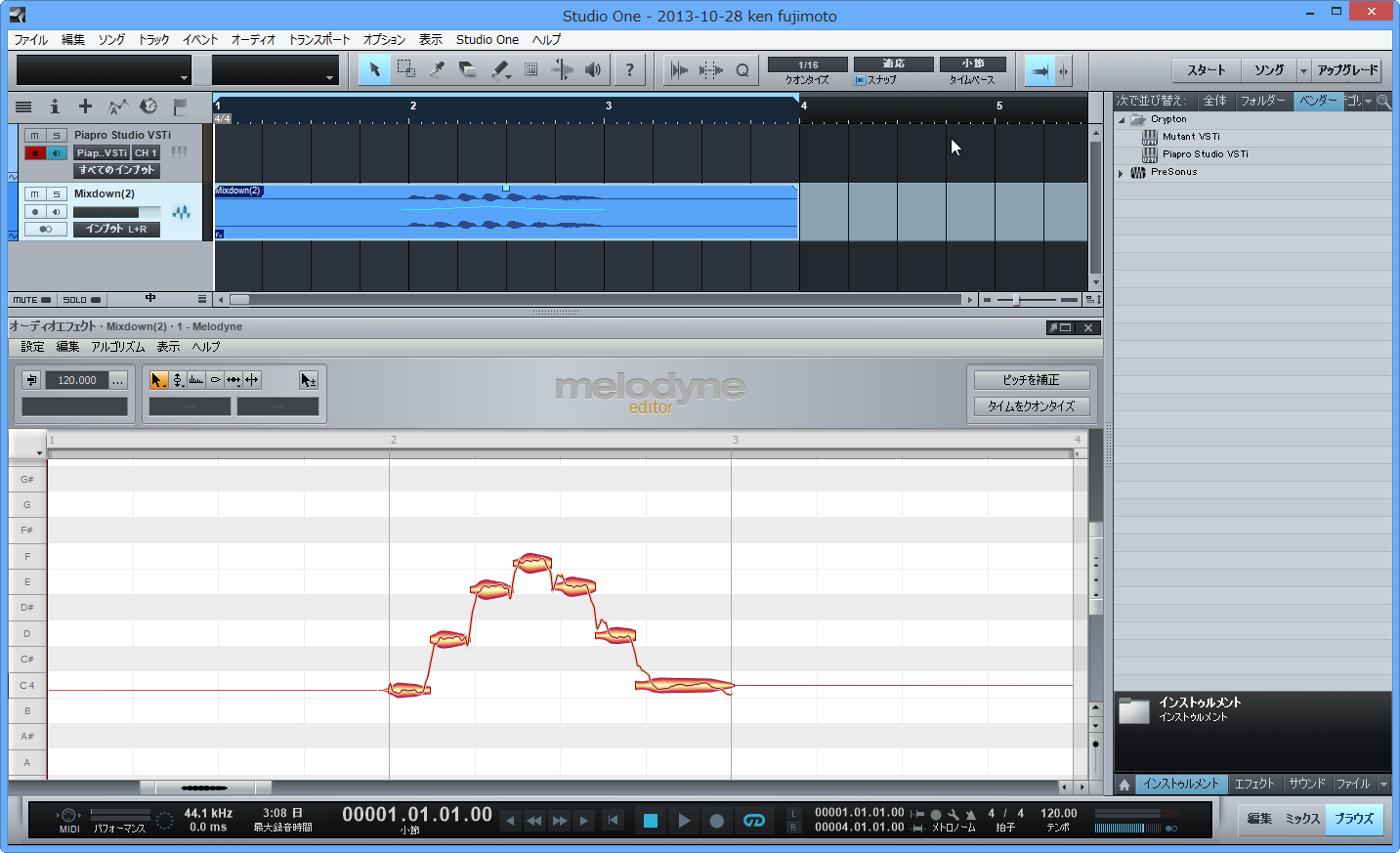
Task: Click the スタート button
Action: coord(1207,70)
